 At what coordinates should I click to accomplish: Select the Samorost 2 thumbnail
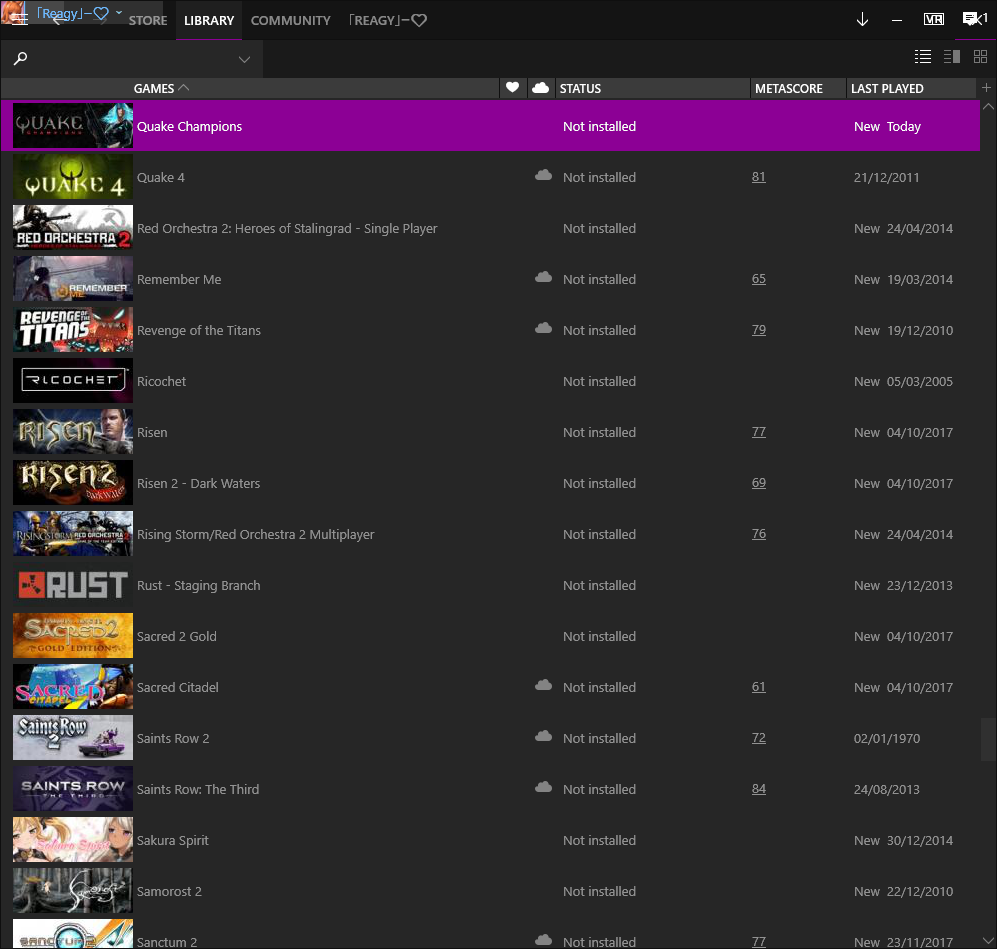coord(73,891)
